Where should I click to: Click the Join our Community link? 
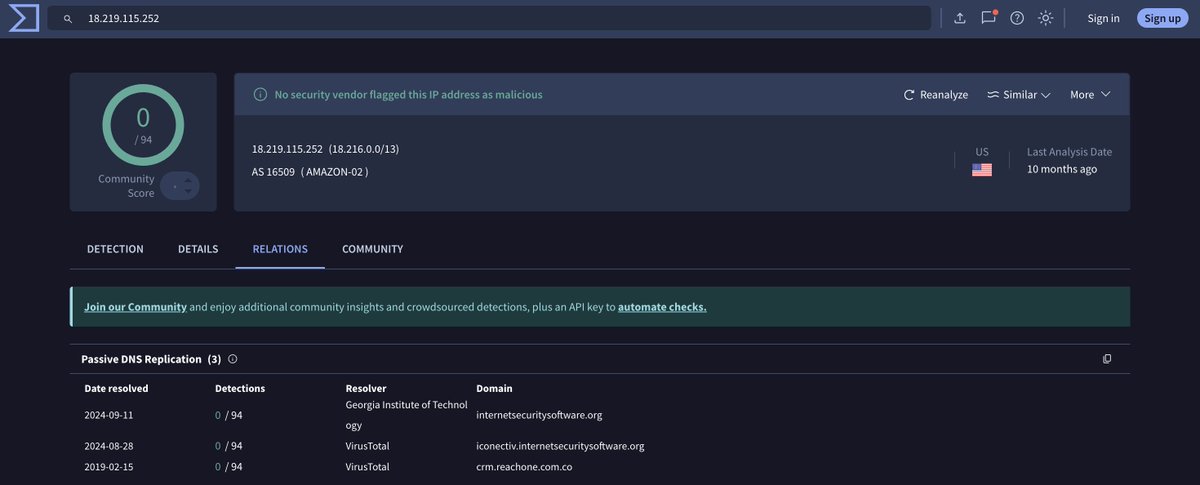click(x=135, y=307)
